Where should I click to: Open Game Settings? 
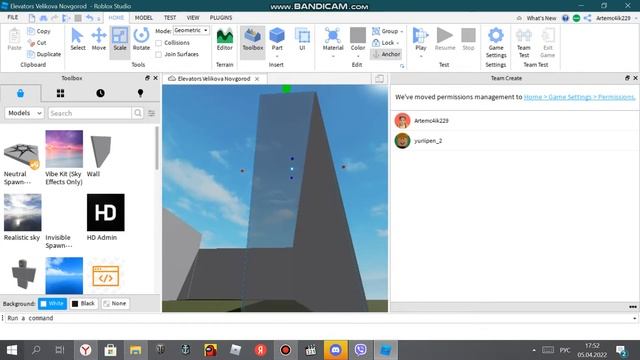click(496, 43)
